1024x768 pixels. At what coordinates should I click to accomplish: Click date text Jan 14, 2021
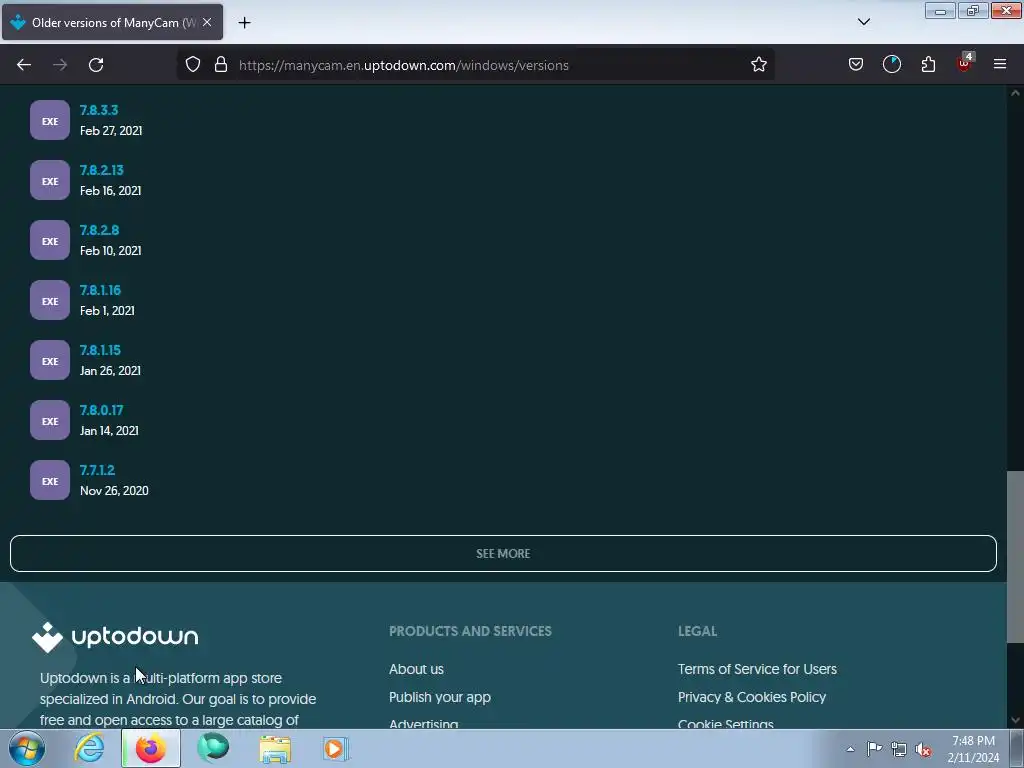[109, 430]
